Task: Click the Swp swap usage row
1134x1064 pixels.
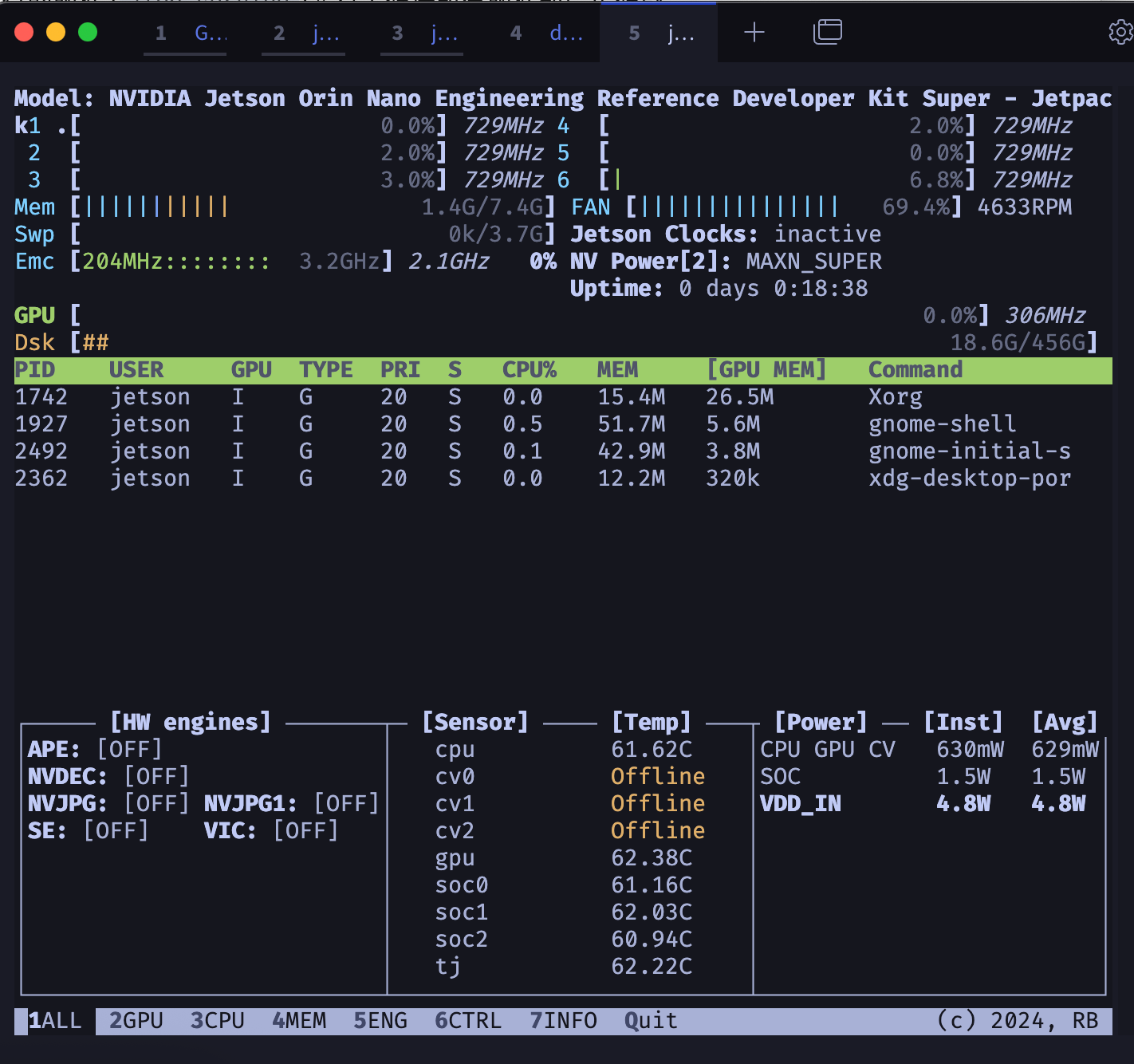Action: coord(285,234)
